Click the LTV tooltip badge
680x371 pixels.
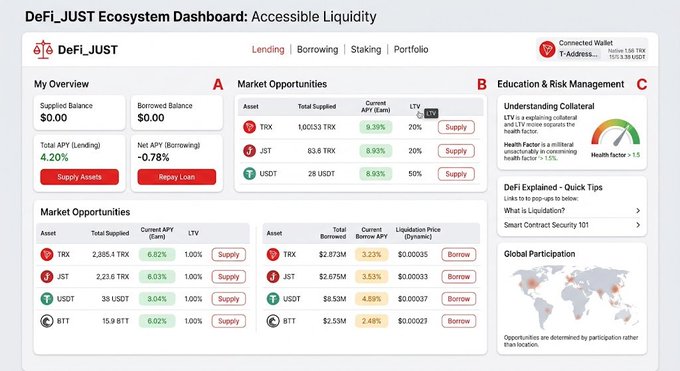pyautogui.click(x=431, y=113)
